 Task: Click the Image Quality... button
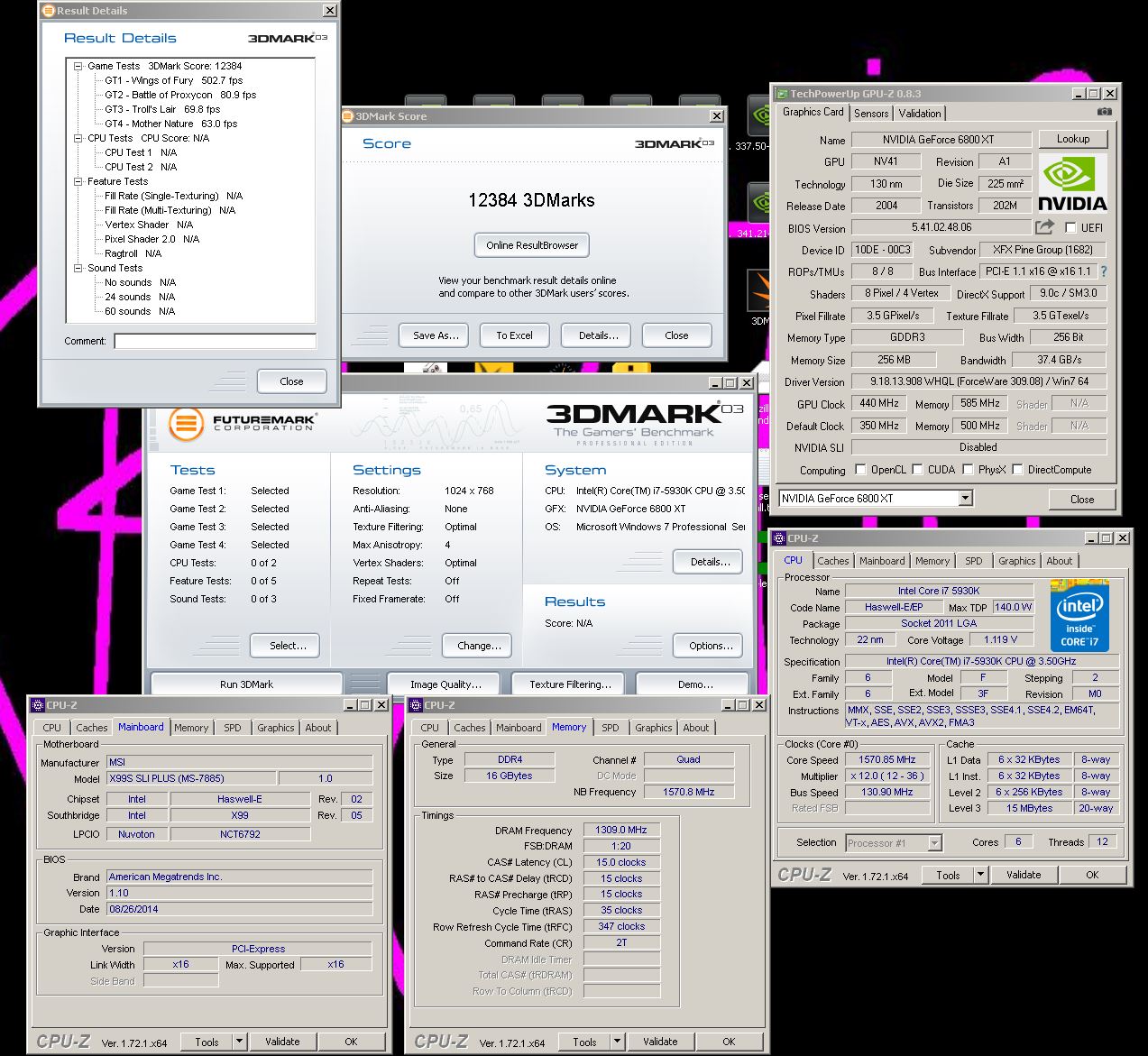pyautogui.click(x=445, y=684)
